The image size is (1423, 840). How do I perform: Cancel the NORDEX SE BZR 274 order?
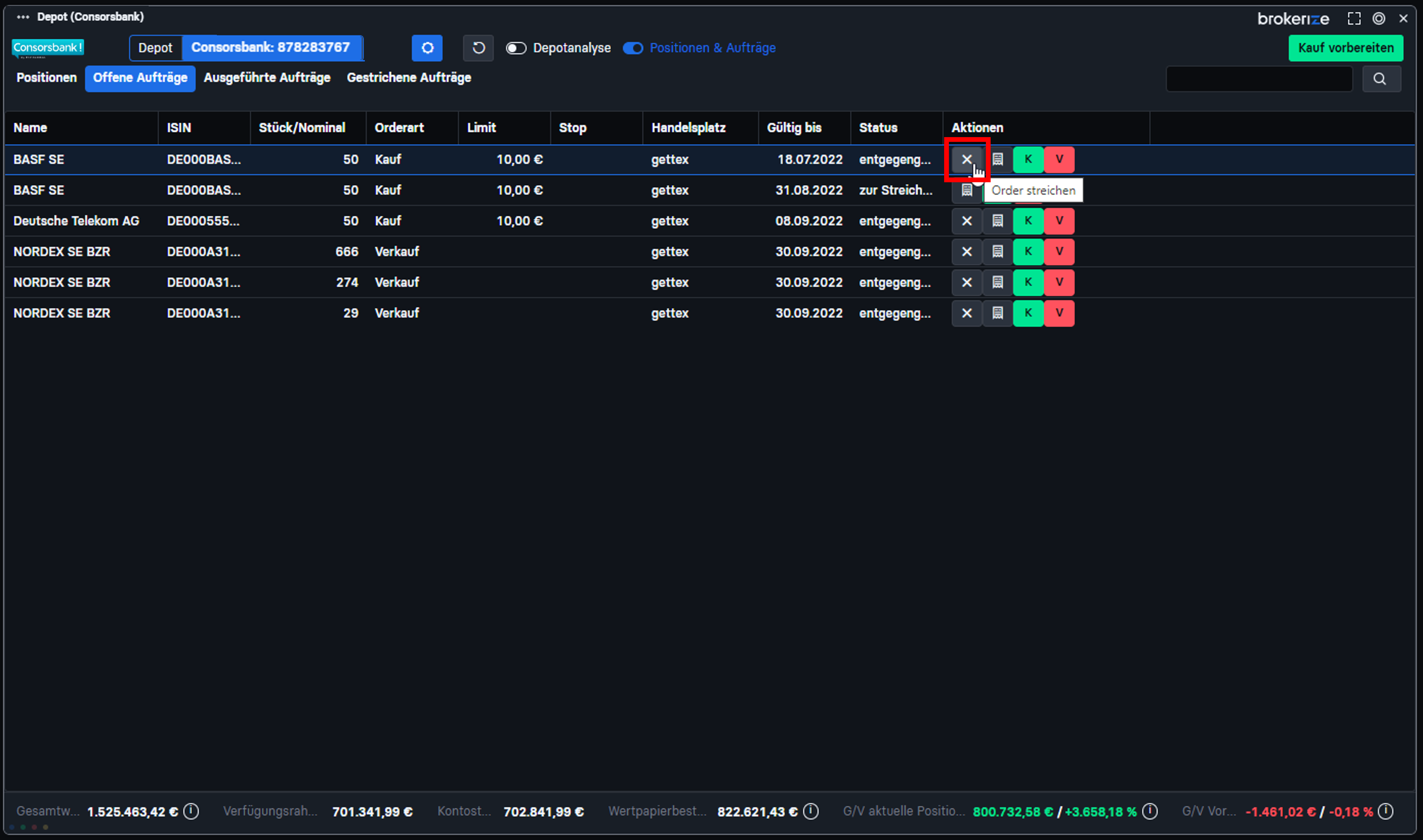point(967,282)
